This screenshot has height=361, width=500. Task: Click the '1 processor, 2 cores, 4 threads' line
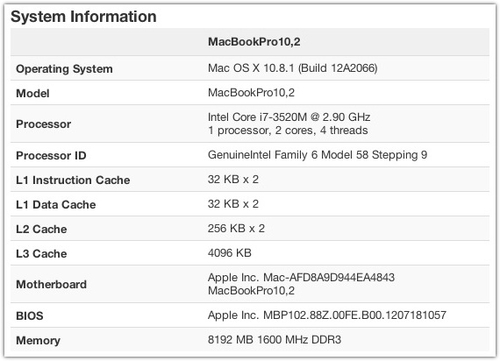coord(288,130)
